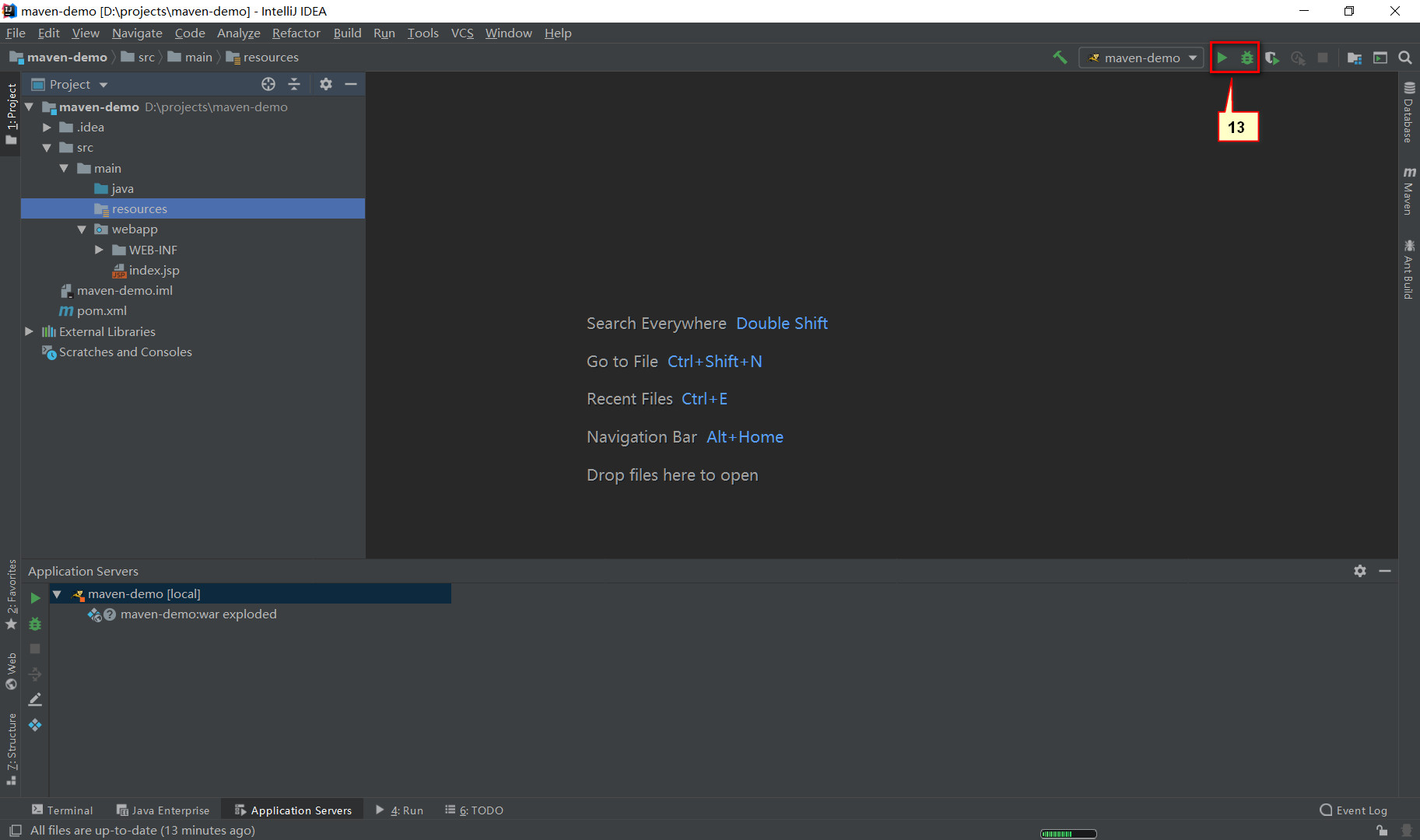Switch to the Terminal tab
The width and height of the screenshot is (1420, 840).
coord(62,810)
